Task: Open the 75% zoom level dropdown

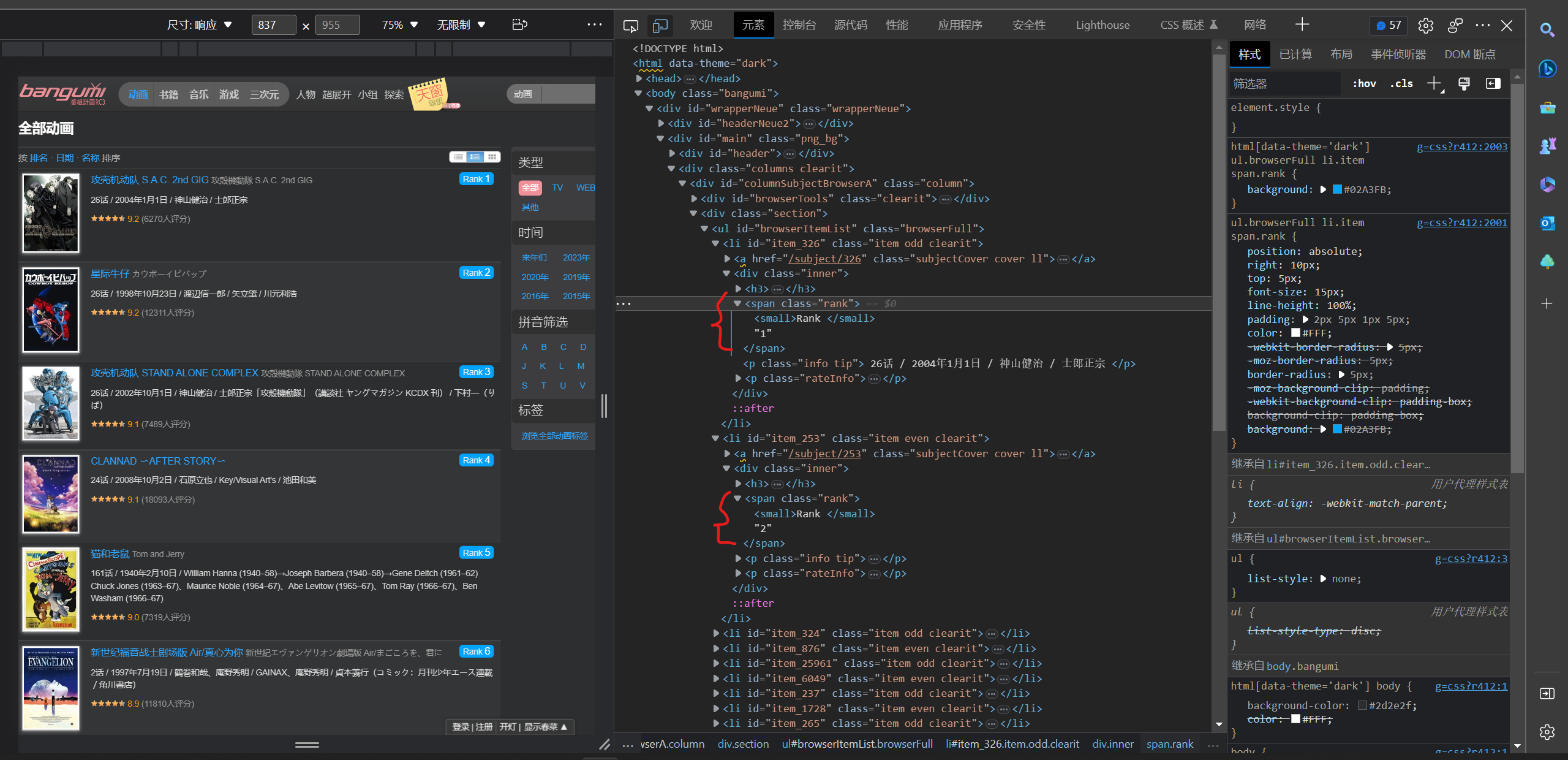Action: coord(399,25)
